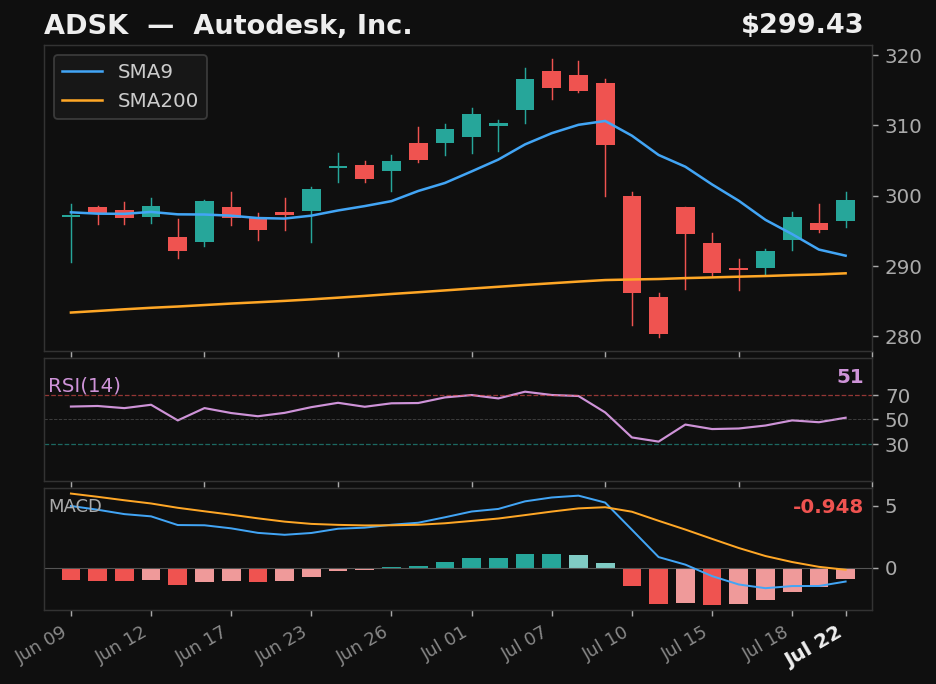Click the 280 price axis label
Screen dimensions: 936x684
coord(903,337)
